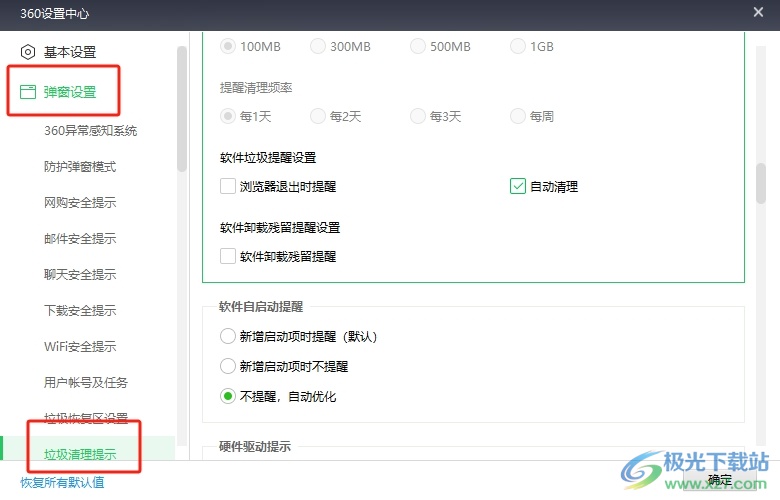The width and height of the screenshot is (780, 500).
Task: Go to 防护弹窗模式
Action: coord(80,166)
